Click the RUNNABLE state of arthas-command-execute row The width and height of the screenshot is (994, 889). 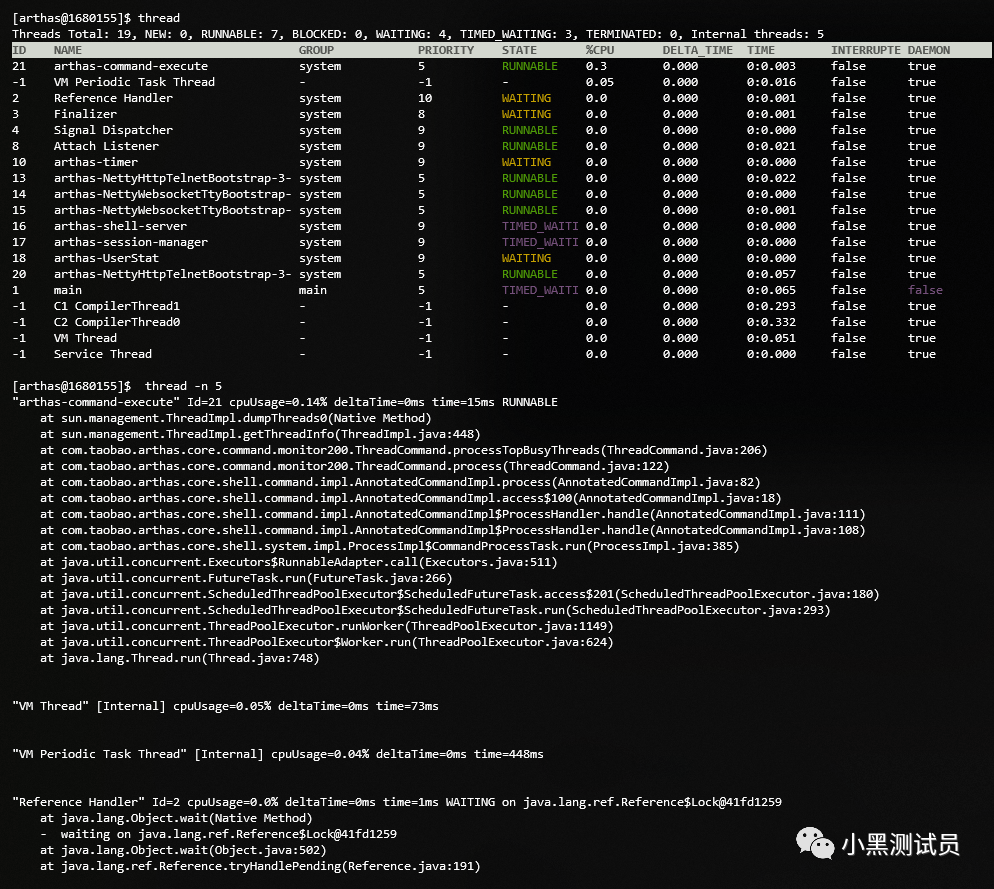click(530, 66)
